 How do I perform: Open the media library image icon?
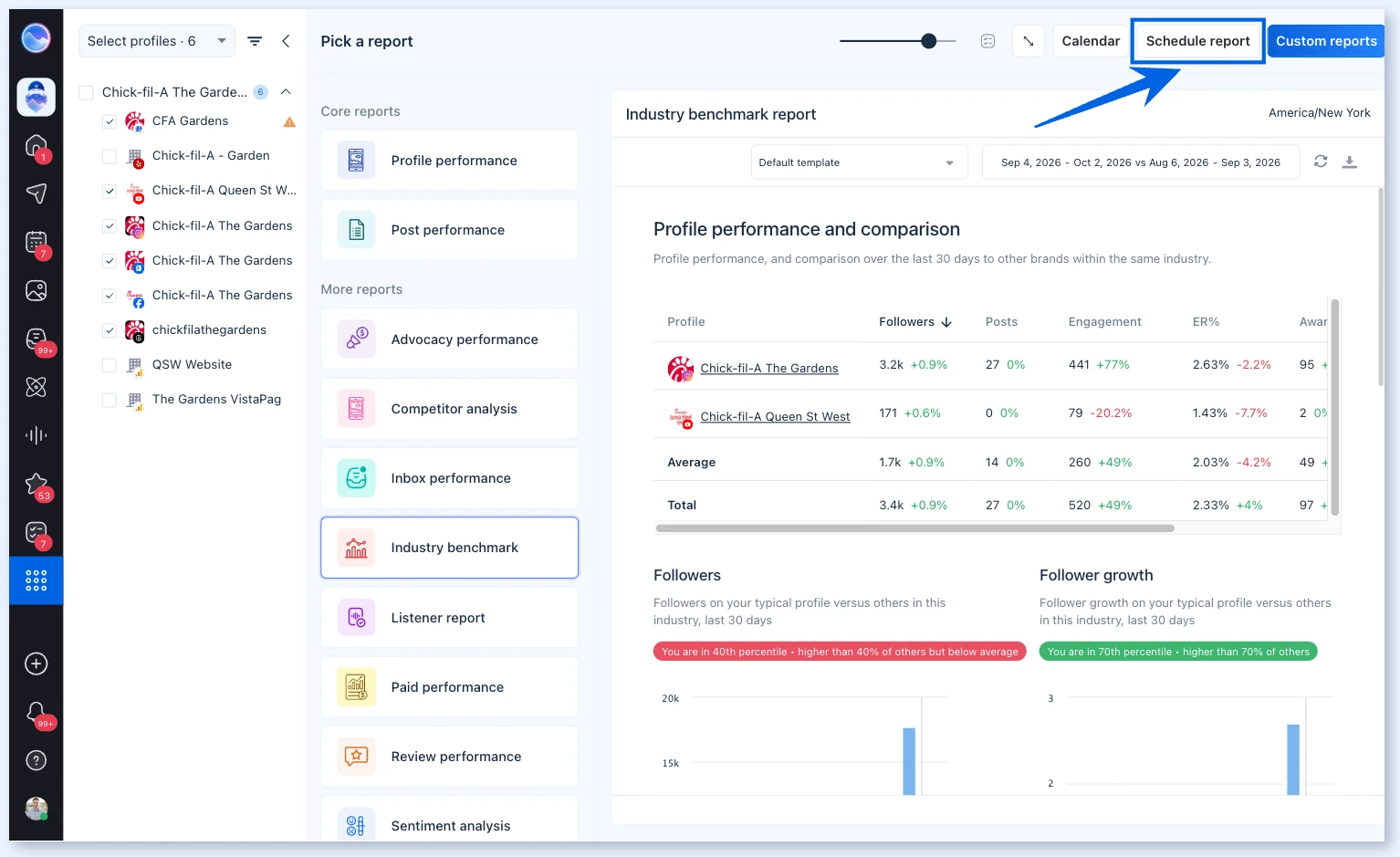pos(36,291)
